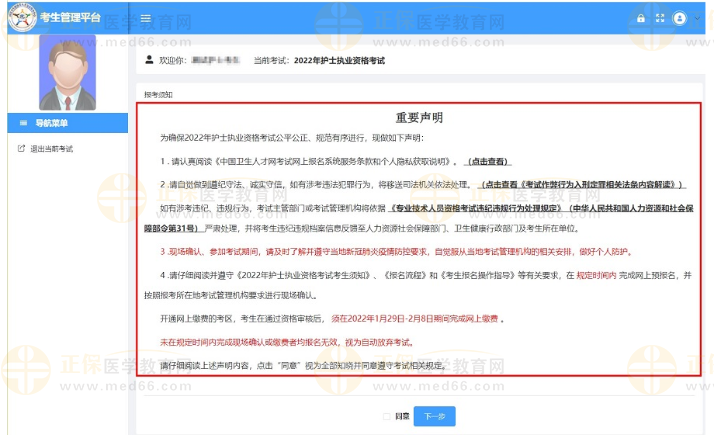
Task: Open the user account dropdown arrow
Action: click(696, 19)
